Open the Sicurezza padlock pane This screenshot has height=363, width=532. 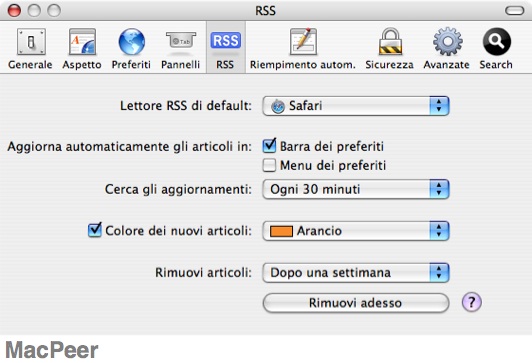click(390, 49)
